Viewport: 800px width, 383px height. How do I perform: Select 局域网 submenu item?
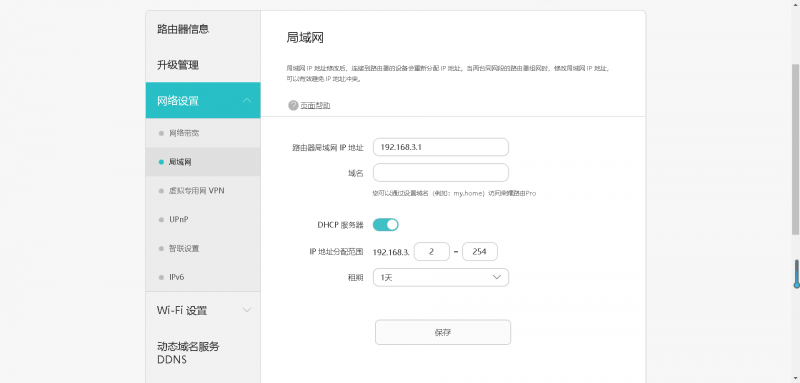pyautogui.click(x=203, y=162)
